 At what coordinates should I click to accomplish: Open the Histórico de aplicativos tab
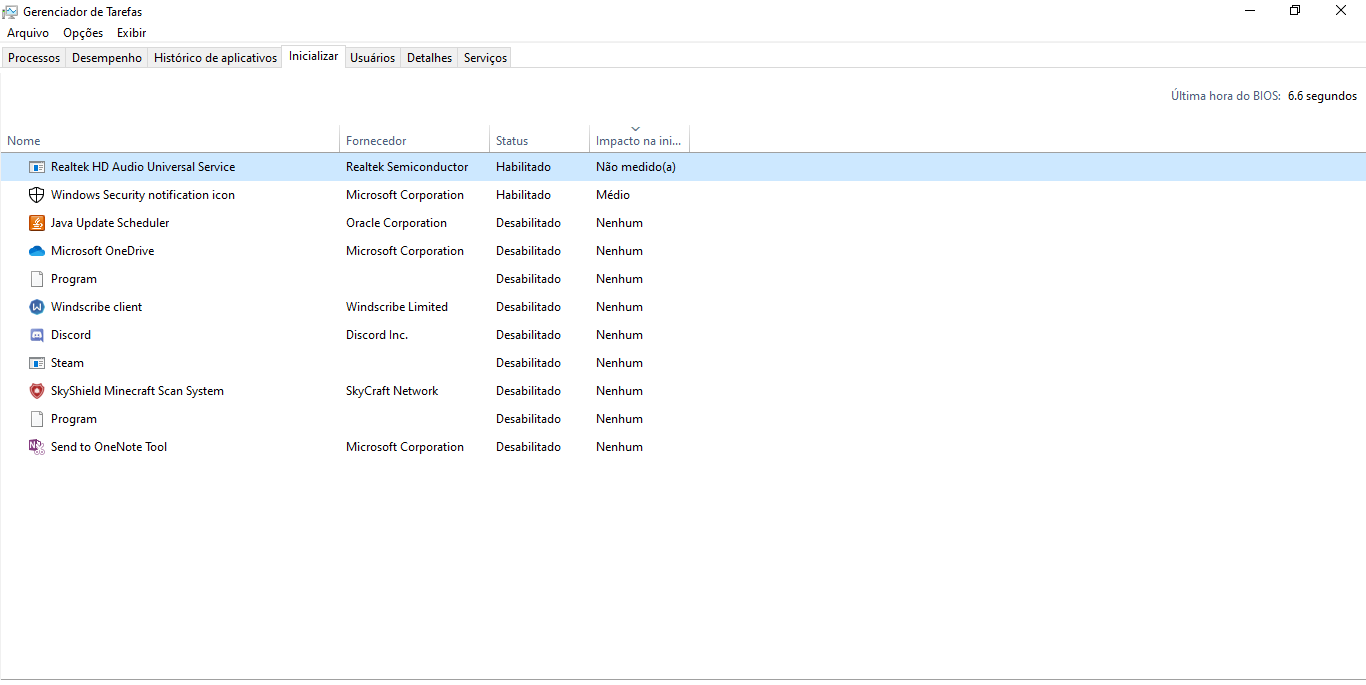pos(215,58)
